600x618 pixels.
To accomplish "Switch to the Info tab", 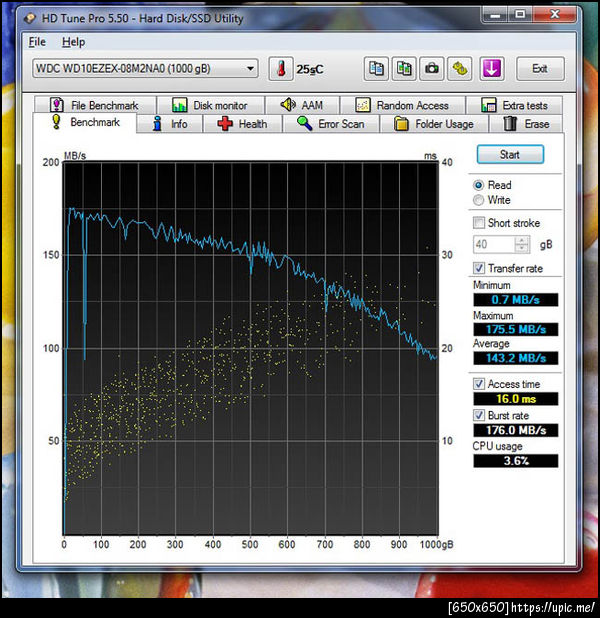I will (170, 124).
